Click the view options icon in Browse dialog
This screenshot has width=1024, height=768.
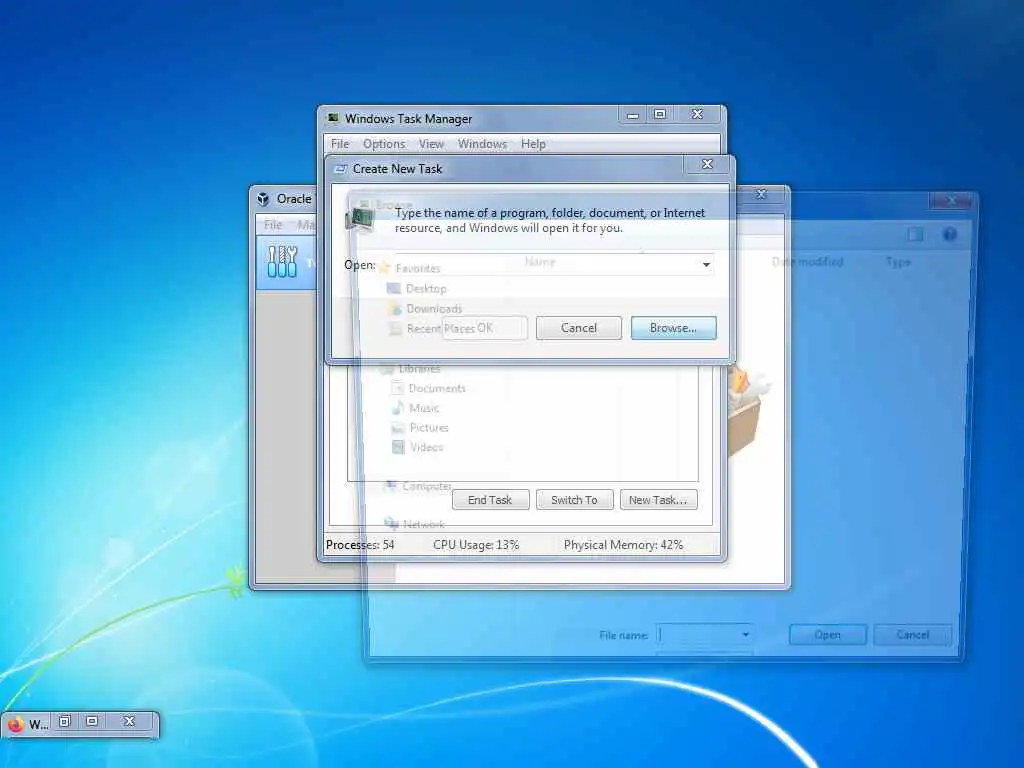[x=915, y=234]
